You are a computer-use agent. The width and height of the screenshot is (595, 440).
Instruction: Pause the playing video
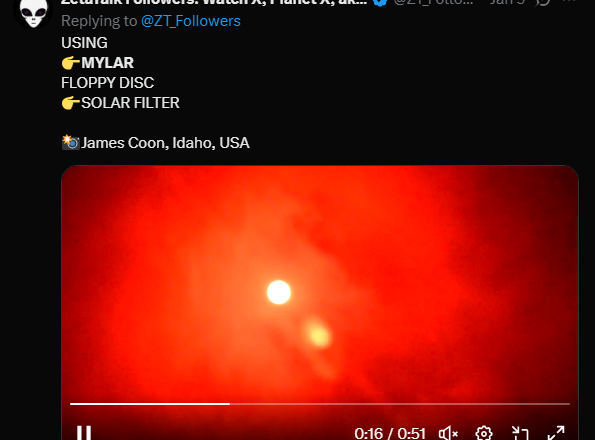click(84, 433)
